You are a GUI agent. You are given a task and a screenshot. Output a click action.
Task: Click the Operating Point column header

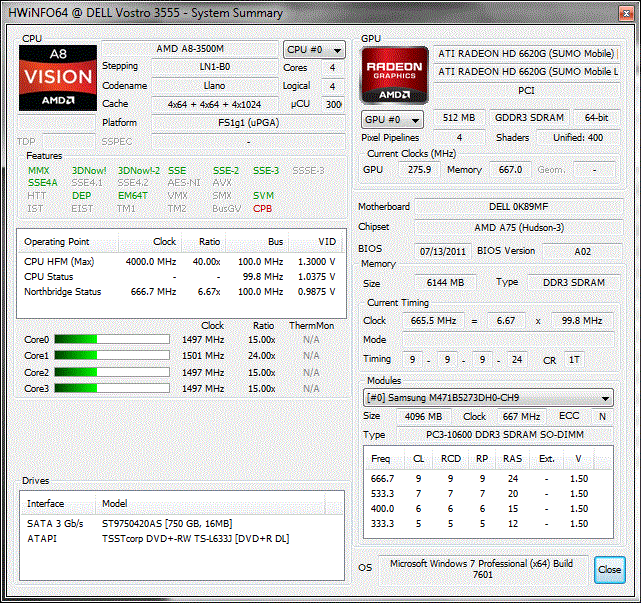[68, 242]
